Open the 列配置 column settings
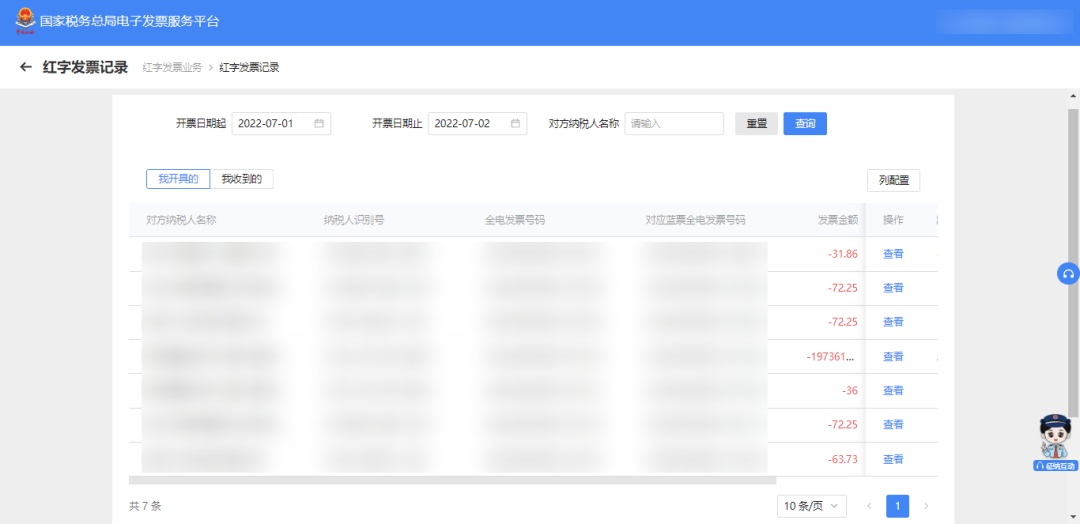Image resolution: width=1080 pixels, height=524 pixels. [893, 180]
